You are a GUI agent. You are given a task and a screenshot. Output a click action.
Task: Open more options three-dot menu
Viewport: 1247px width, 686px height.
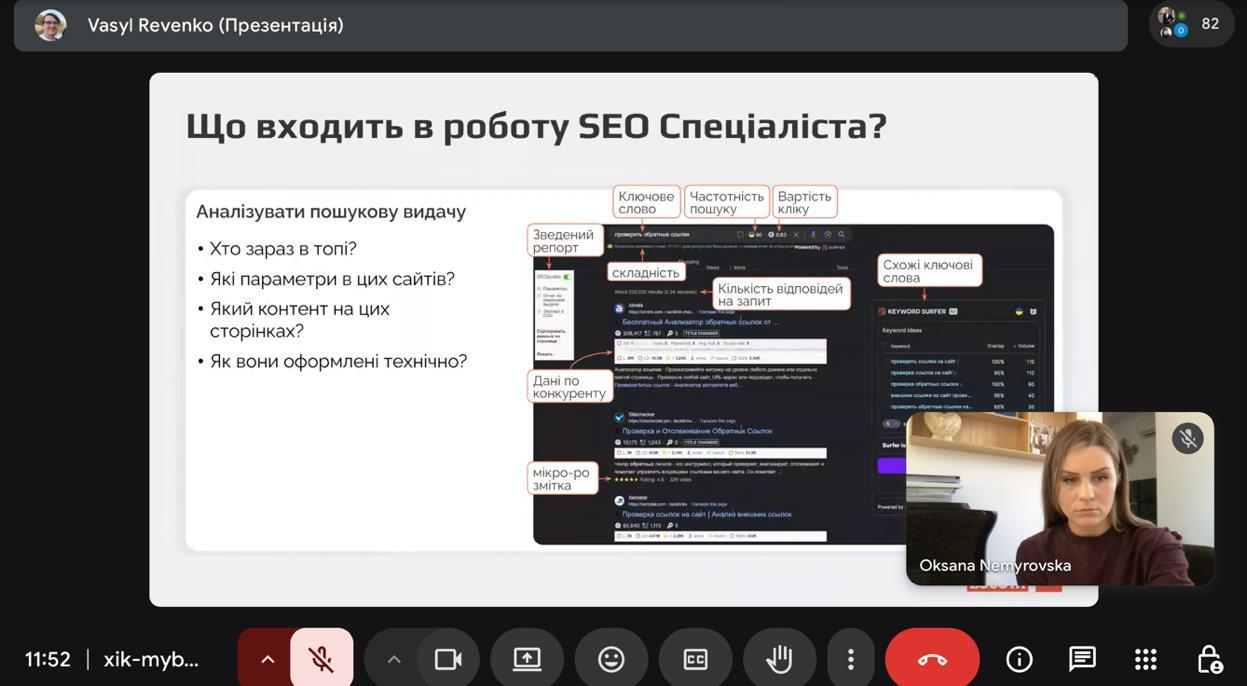click(x=850, y=659)
